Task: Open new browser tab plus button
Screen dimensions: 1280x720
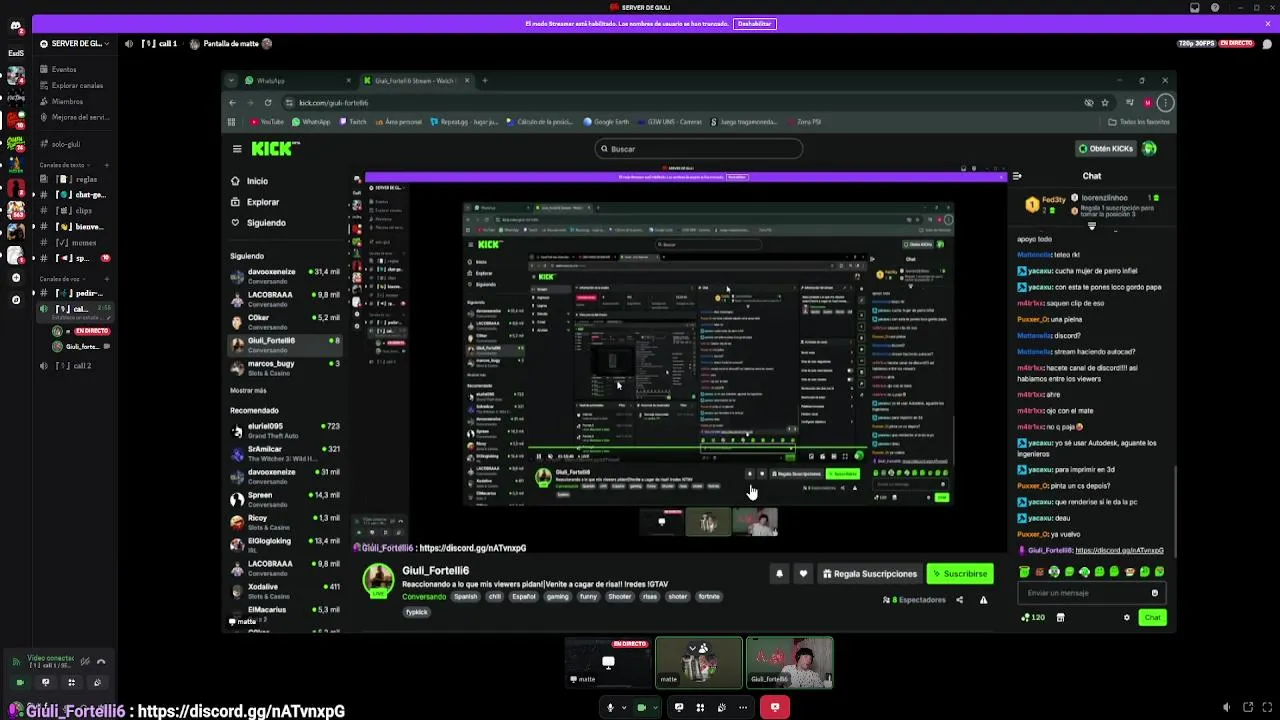Action: pos(485,81)
